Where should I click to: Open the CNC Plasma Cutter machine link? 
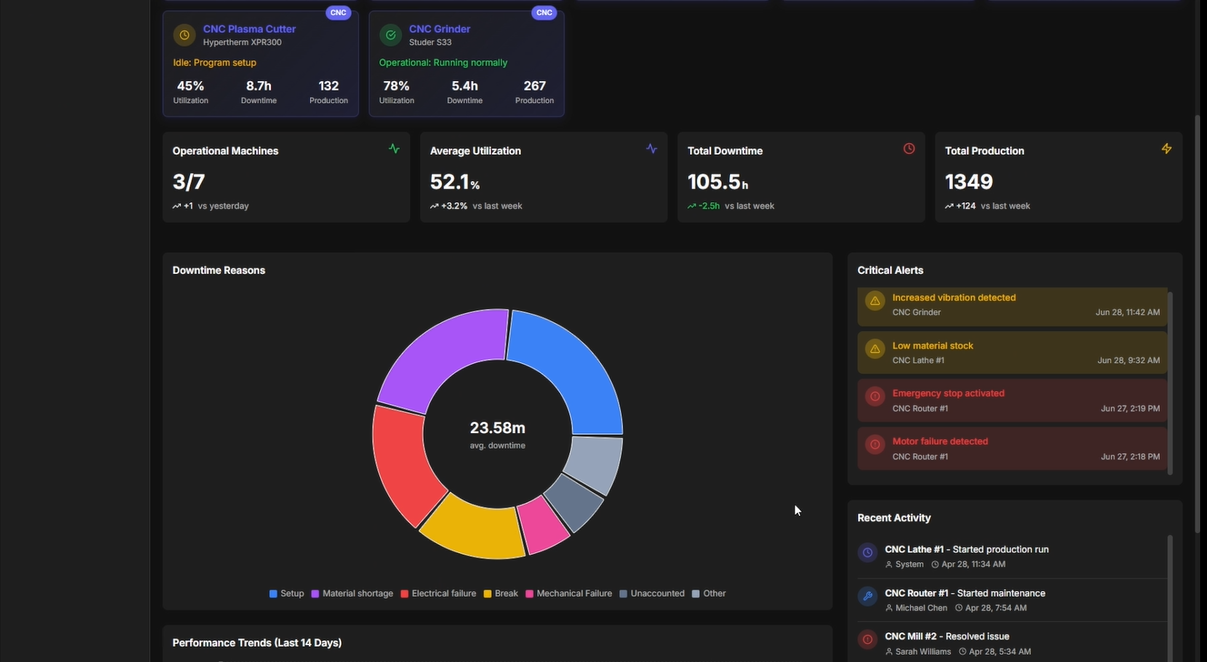tap(249, 29)
